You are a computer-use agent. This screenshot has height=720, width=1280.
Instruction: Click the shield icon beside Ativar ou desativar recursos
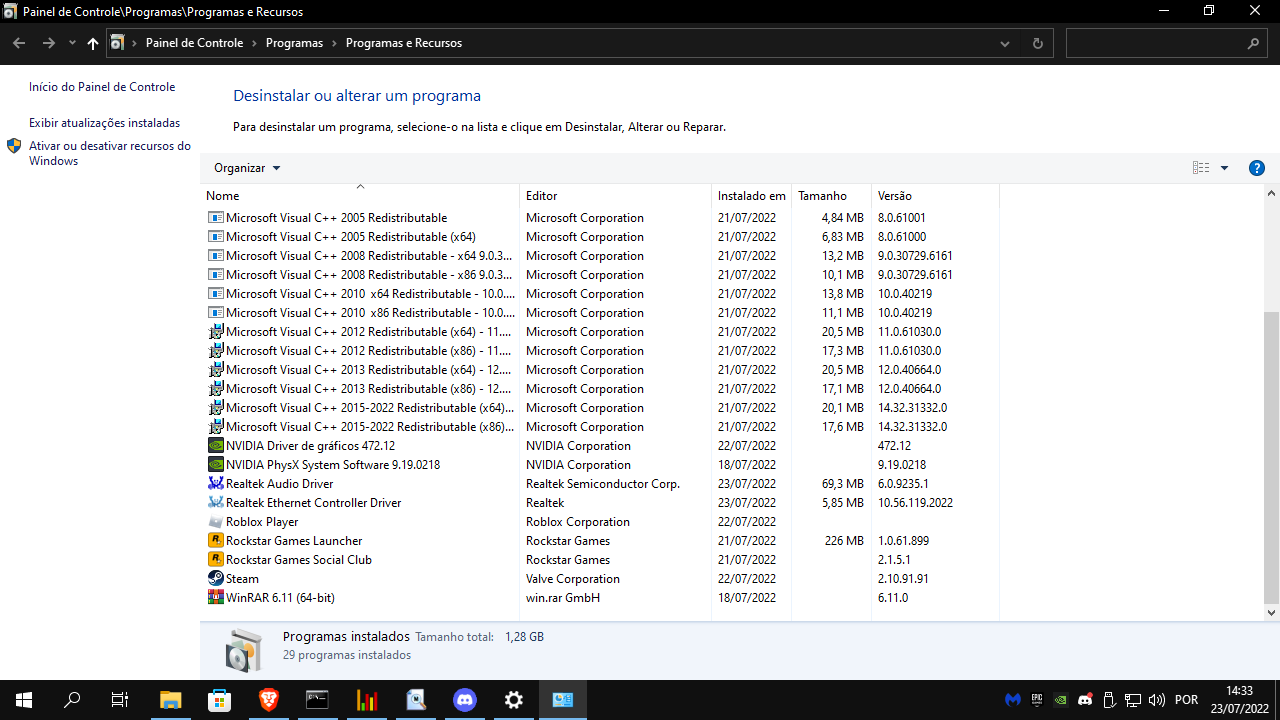pos(14,146)
